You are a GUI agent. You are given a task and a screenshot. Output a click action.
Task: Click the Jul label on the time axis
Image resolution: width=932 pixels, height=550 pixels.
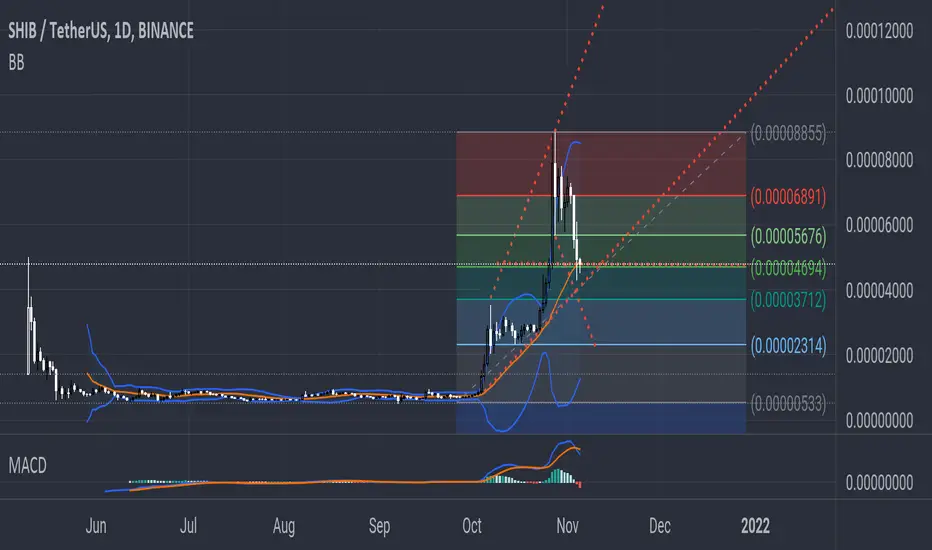click(x=188, y=526)
